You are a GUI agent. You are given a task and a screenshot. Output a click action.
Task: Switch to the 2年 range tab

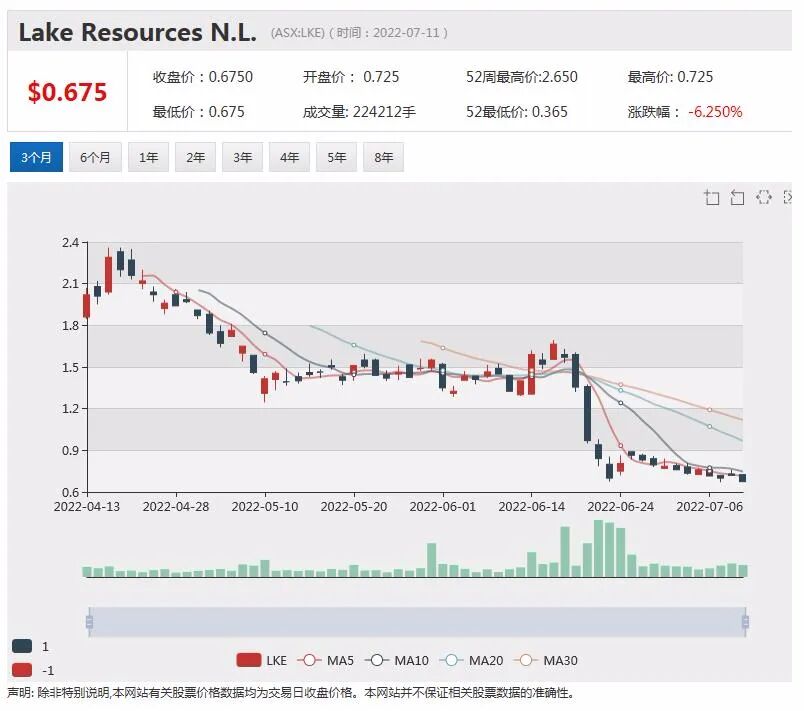click(x=195, y=157)
